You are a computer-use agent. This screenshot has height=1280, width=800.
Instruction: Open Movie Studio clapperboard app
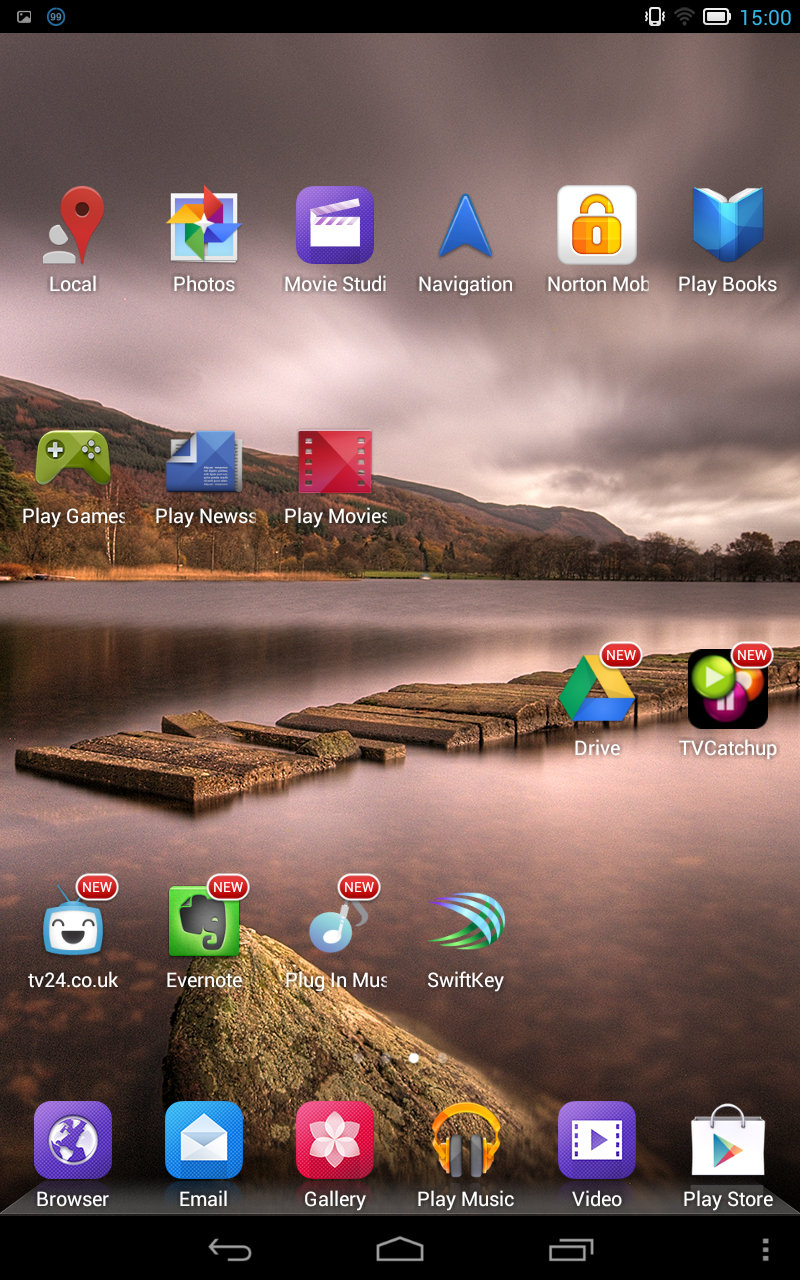(335, 225)
